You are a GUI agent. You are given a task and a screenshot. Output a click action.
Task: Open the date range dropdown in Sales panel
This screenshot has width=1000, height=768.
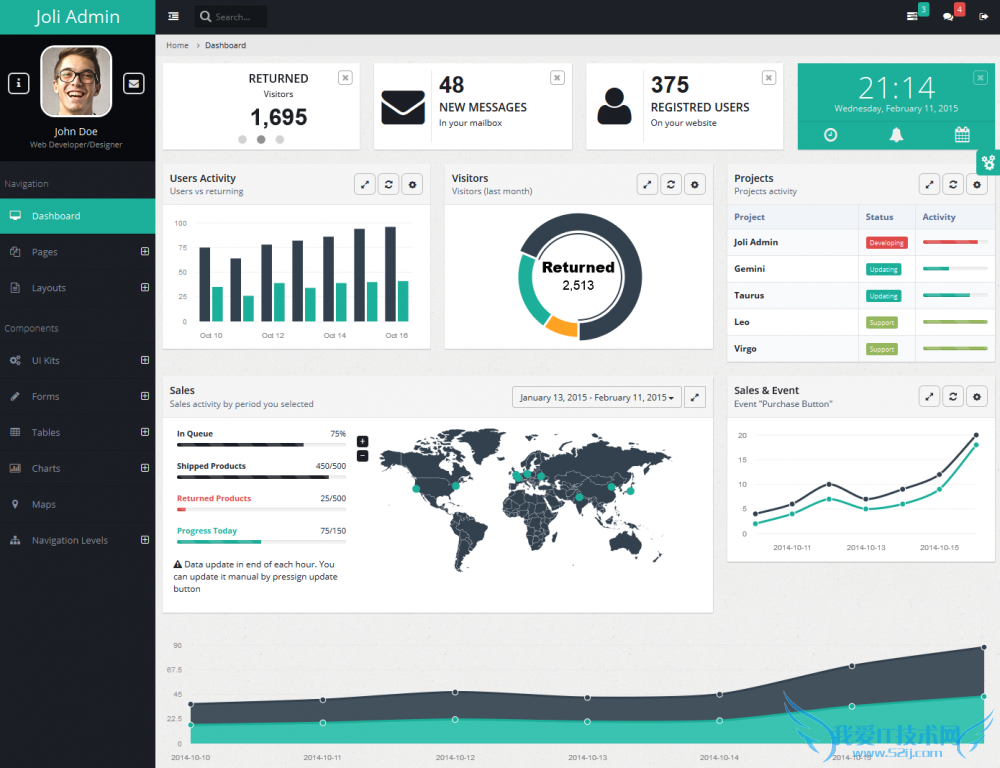[596, 396]
